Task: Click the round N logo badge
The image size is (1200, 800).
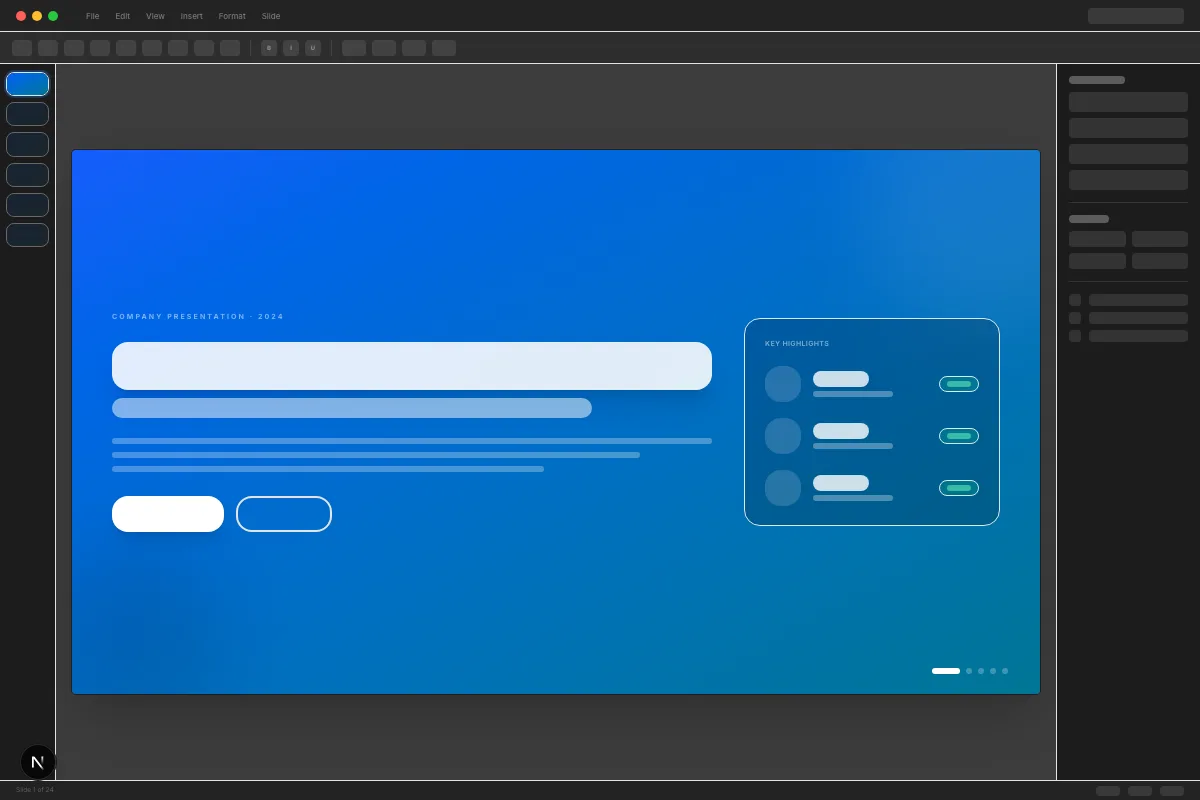Action: [38, 762]
